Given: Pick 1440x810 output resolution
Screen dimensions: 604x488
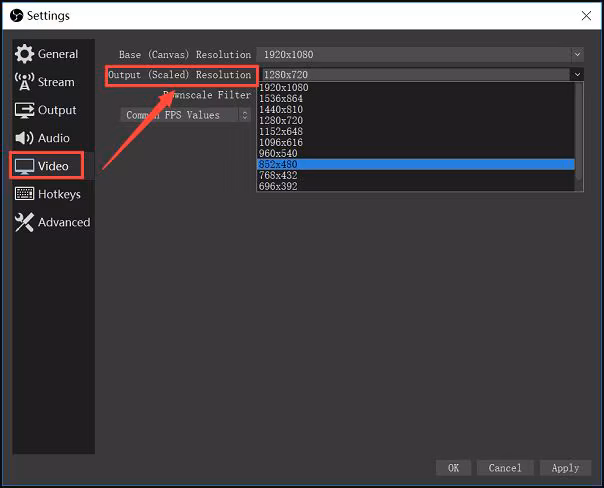Looking at the screenshot, I should pyautogui.click(x=416, y=109).
